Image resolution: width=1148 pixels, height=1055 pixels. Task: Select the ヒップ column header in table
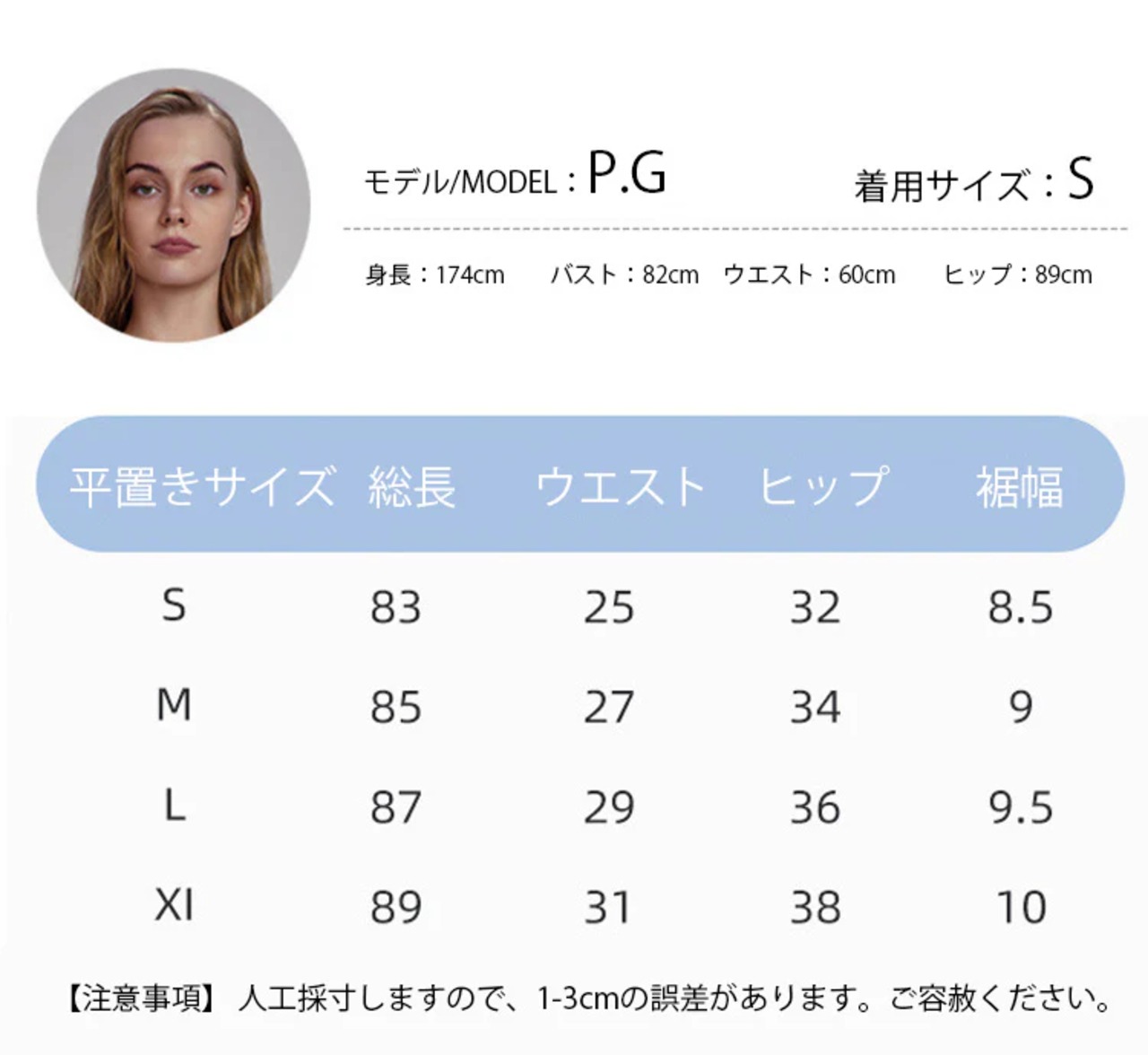pos(822,486)
